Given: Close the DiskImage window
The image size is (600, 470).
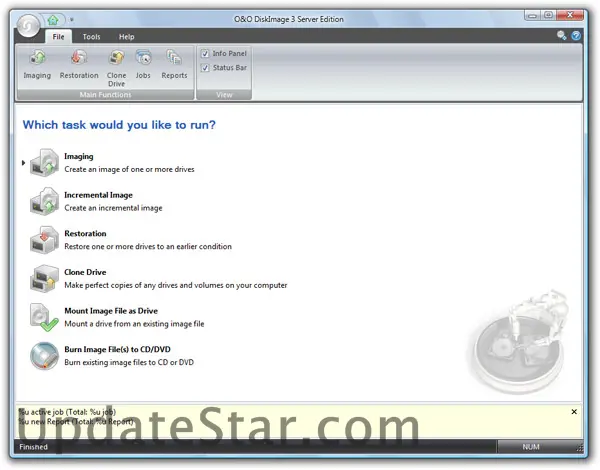Looking at the screenshot, I should pyautogui.click(x=570, y=15).
